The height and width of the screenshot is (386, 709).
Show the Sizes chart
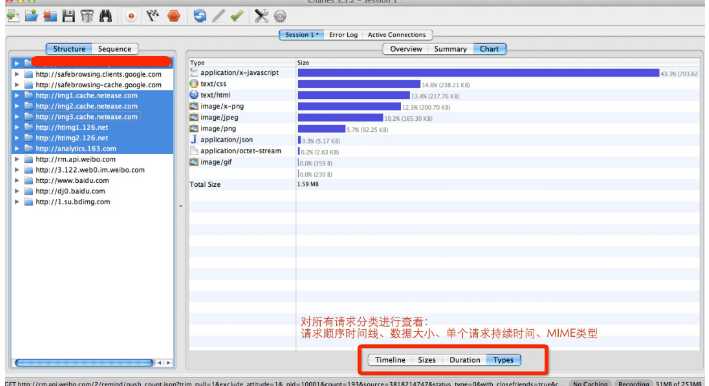[x=426, y=360]
